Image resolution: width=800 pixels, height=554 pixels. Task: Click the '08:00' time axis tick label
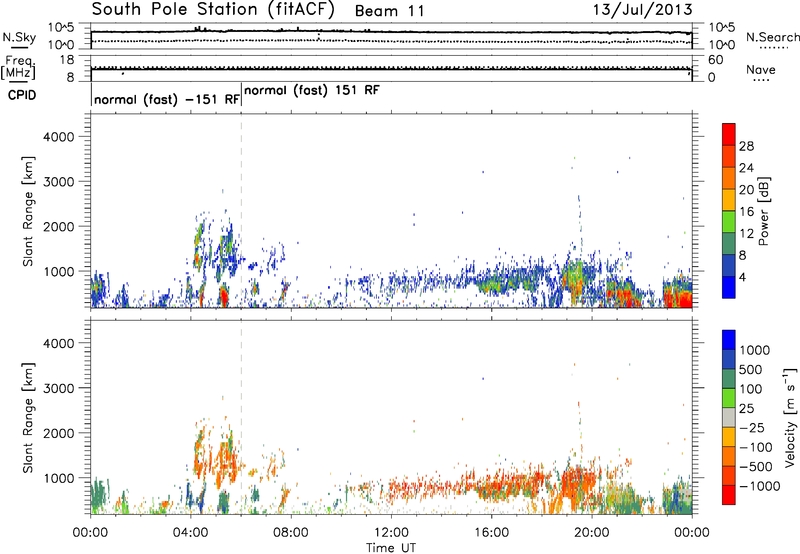(x=291, y=533)
